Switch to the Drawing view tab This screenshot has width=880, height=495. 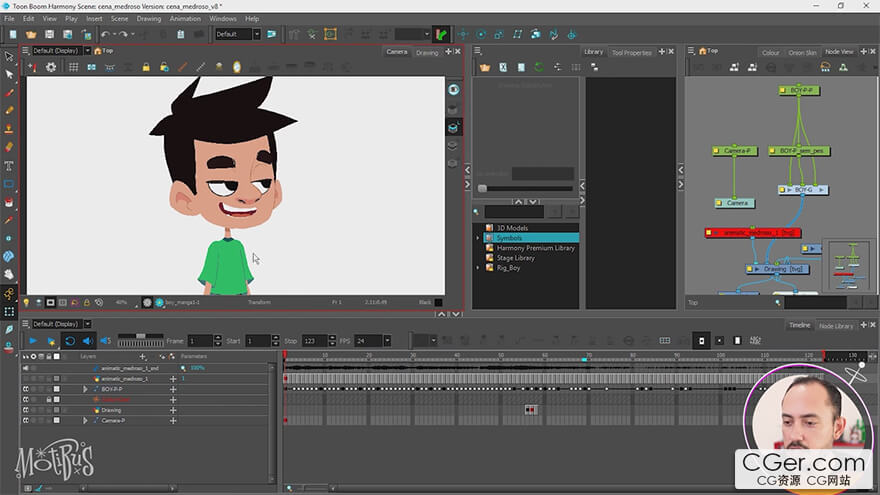427,52
